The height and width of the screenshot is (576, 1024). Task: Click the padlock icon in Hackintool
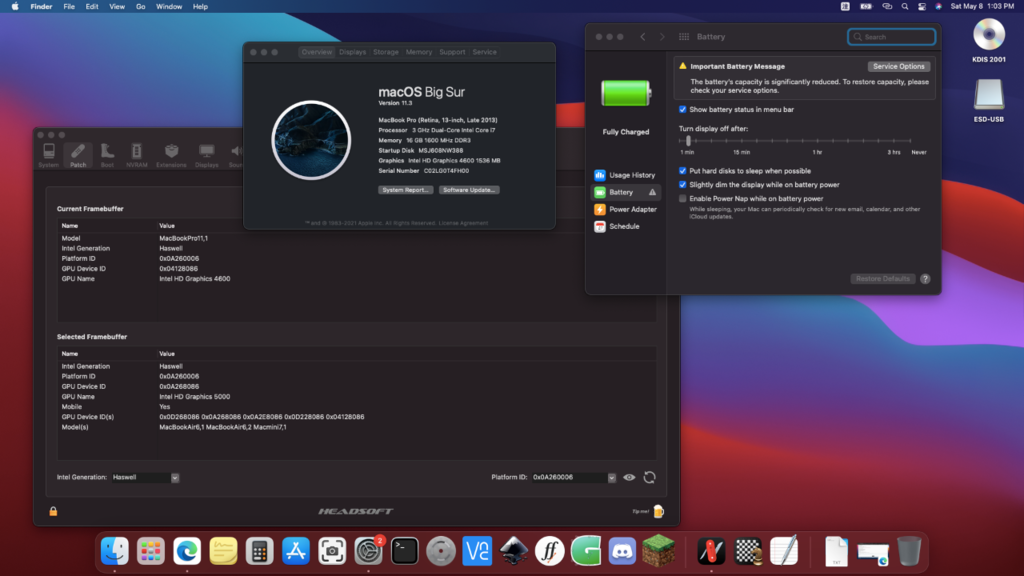coord(53,511)
